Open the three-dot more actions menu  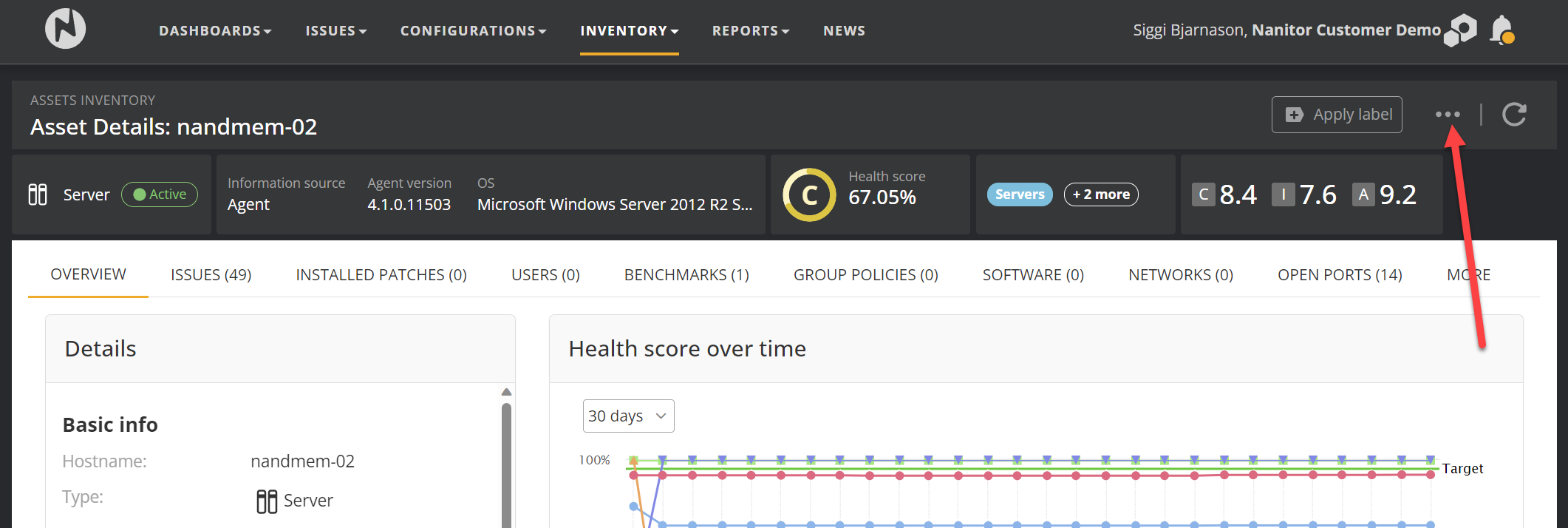coord(1448,115)
